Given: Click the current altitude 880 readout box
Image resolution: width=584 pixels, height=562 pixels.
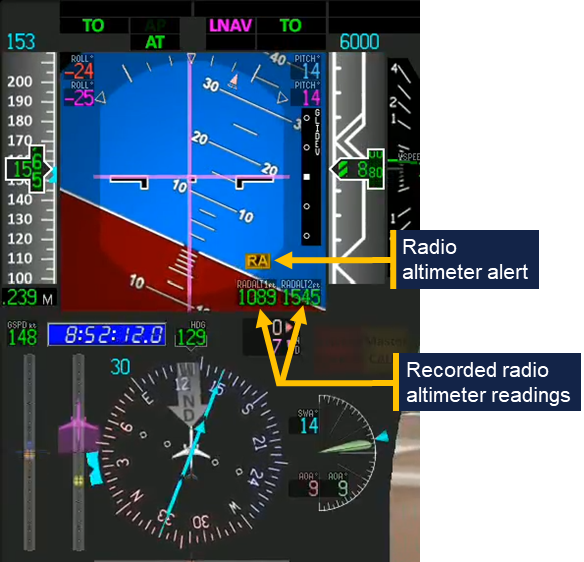Looking at the screenshot, I should (x=359, y=169).
